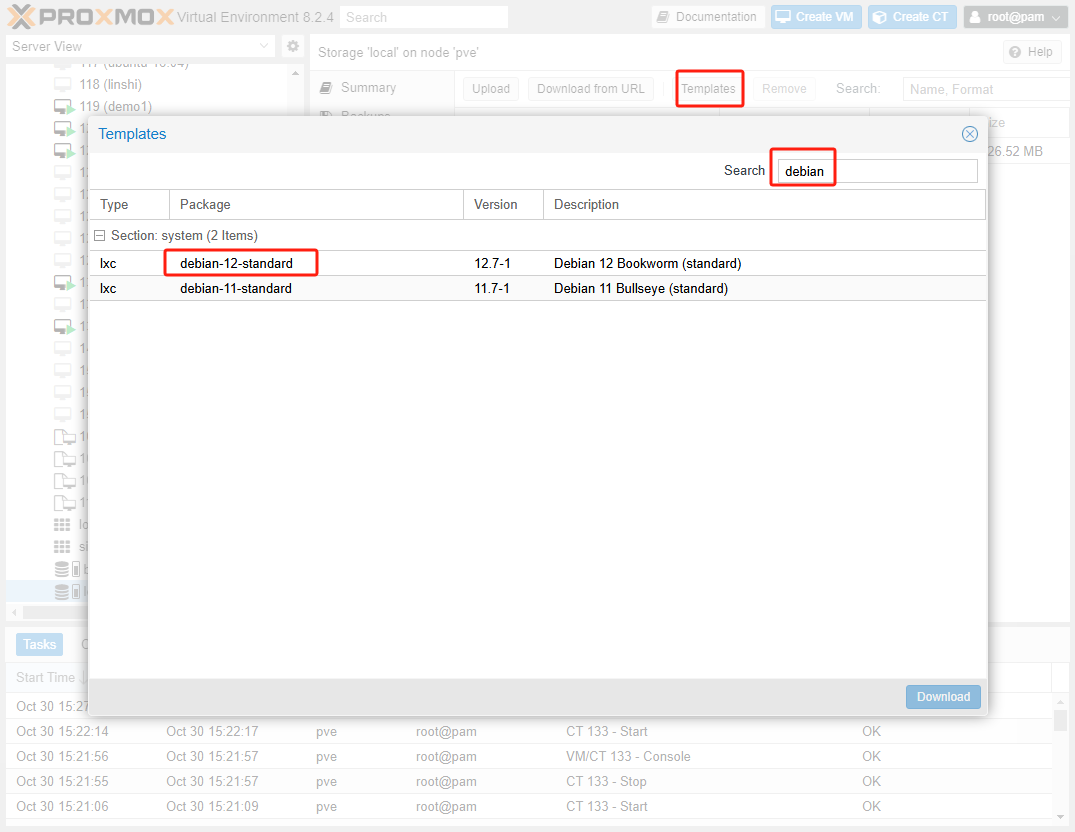Click Debian 11 Bullseye (standard) description
The image size is (1075, 832).
pyautogui.click(x=641, y=289)
